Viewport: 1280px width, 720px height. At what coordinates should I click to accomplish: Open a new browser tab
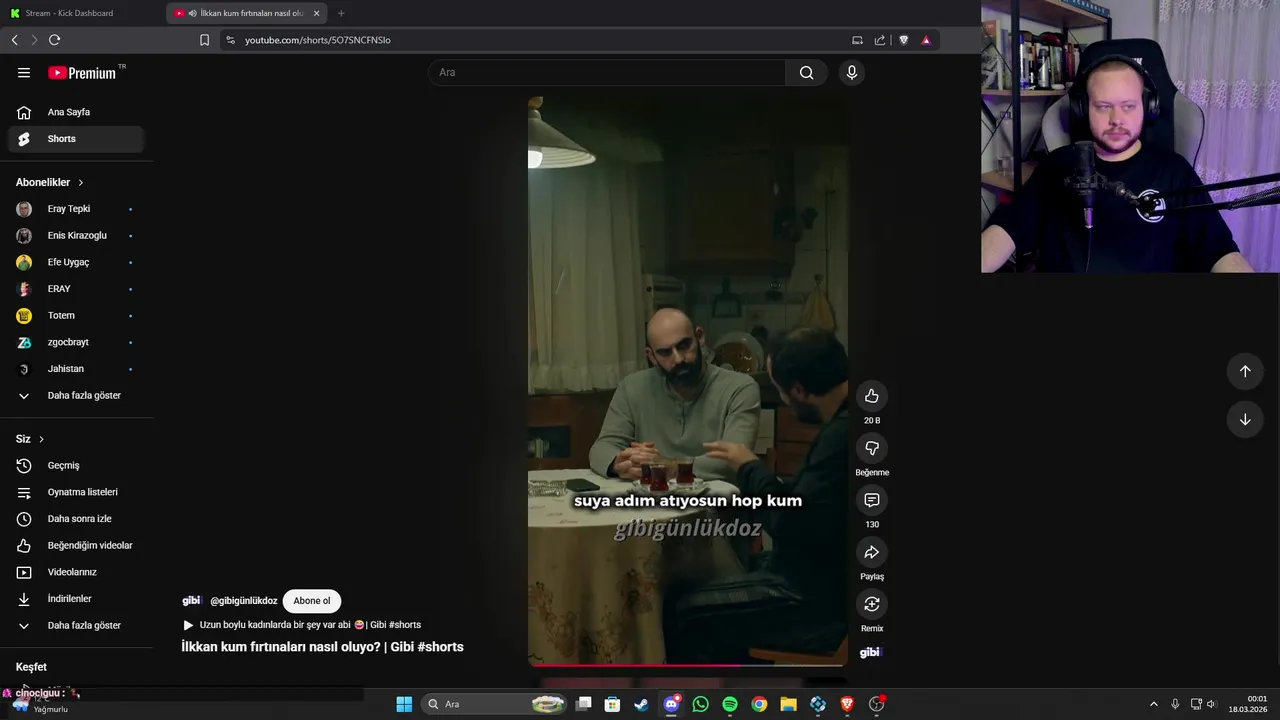click(341, 13)
